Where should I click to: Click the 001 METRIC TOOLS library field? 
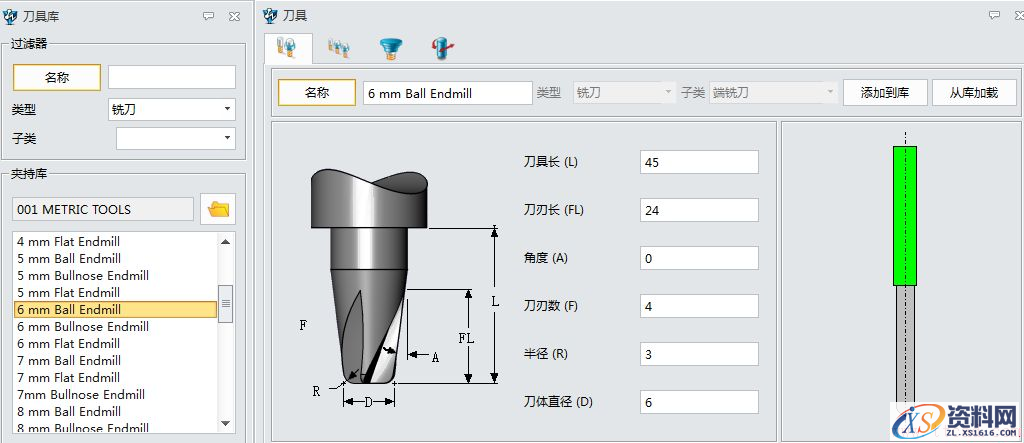pyautogui.click(x=103, y=209)
